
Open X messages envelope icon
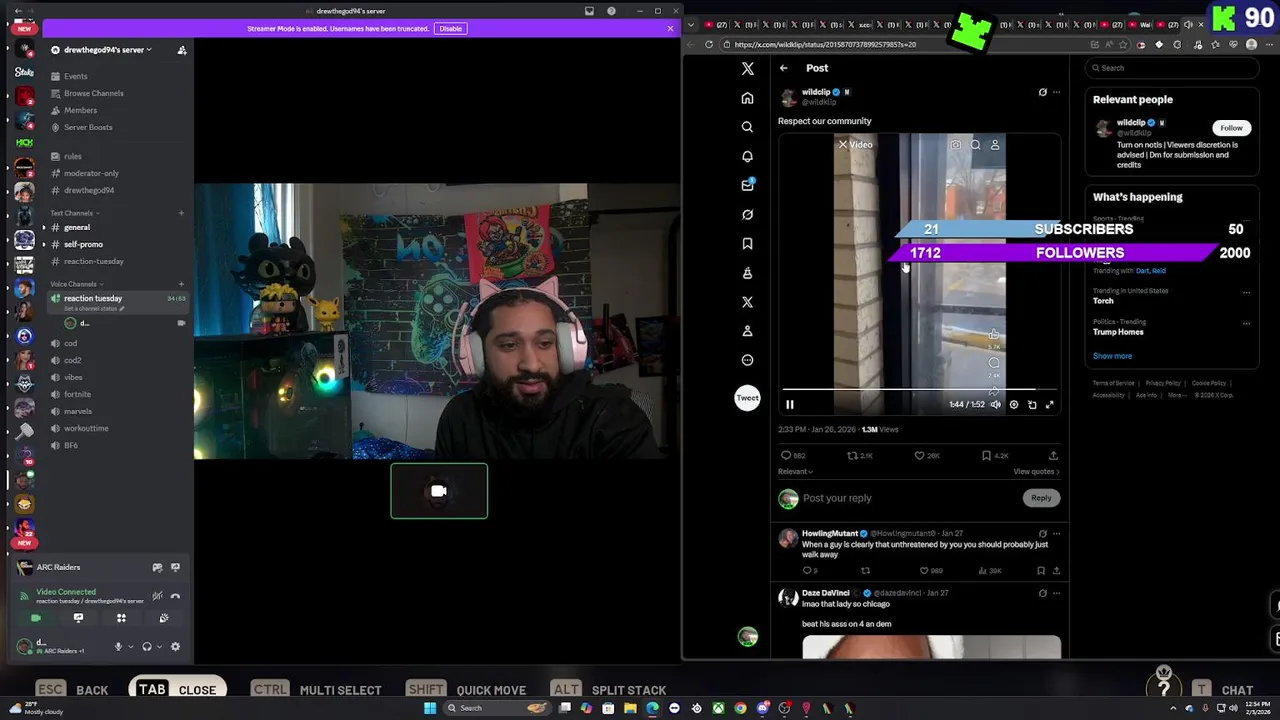pyautogui.click(x=747, y=185)
